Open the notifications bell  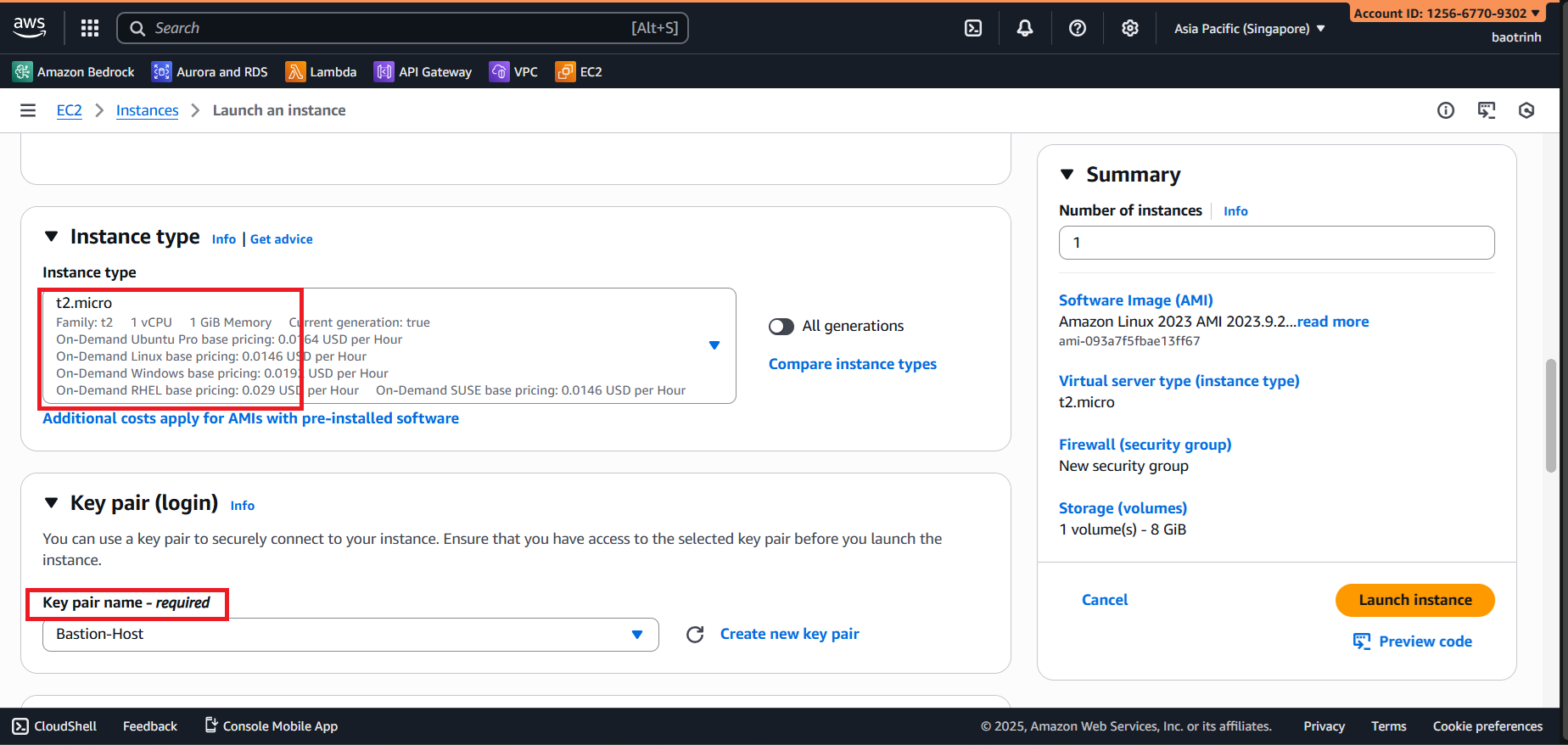point(1025,28)
